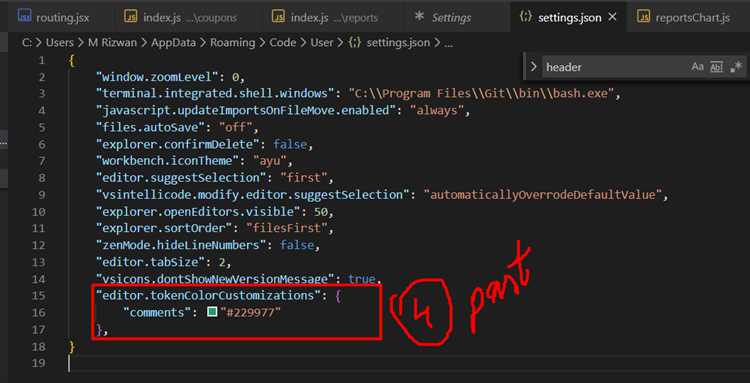Expand the replace field in find widget
Image resolution: width=750 pixels, height=383 pixels.
[534, 67]
